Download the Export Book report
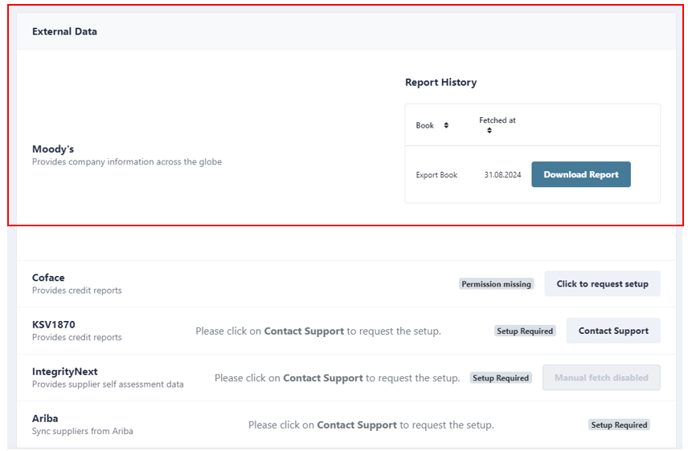Screen dimensions: 688x451 581,174
